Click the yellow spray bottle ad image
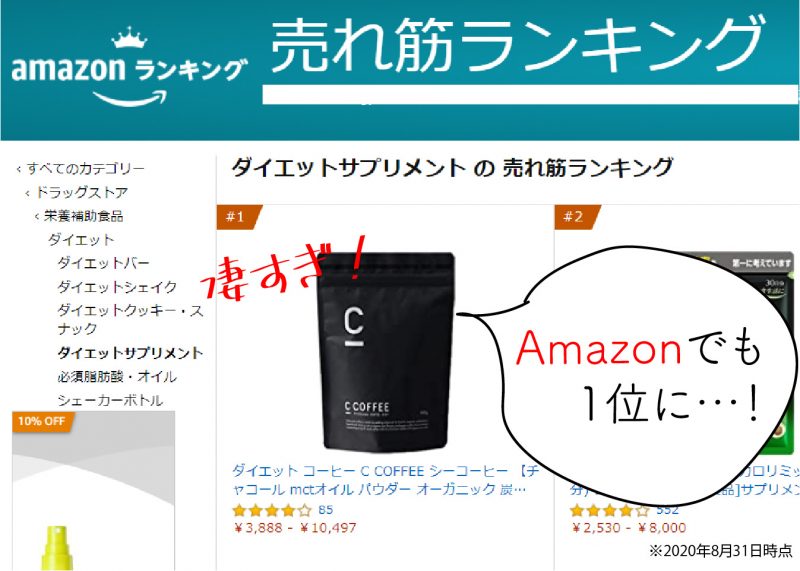The width and height of the screenshot is (800, 571). point(57,548)
